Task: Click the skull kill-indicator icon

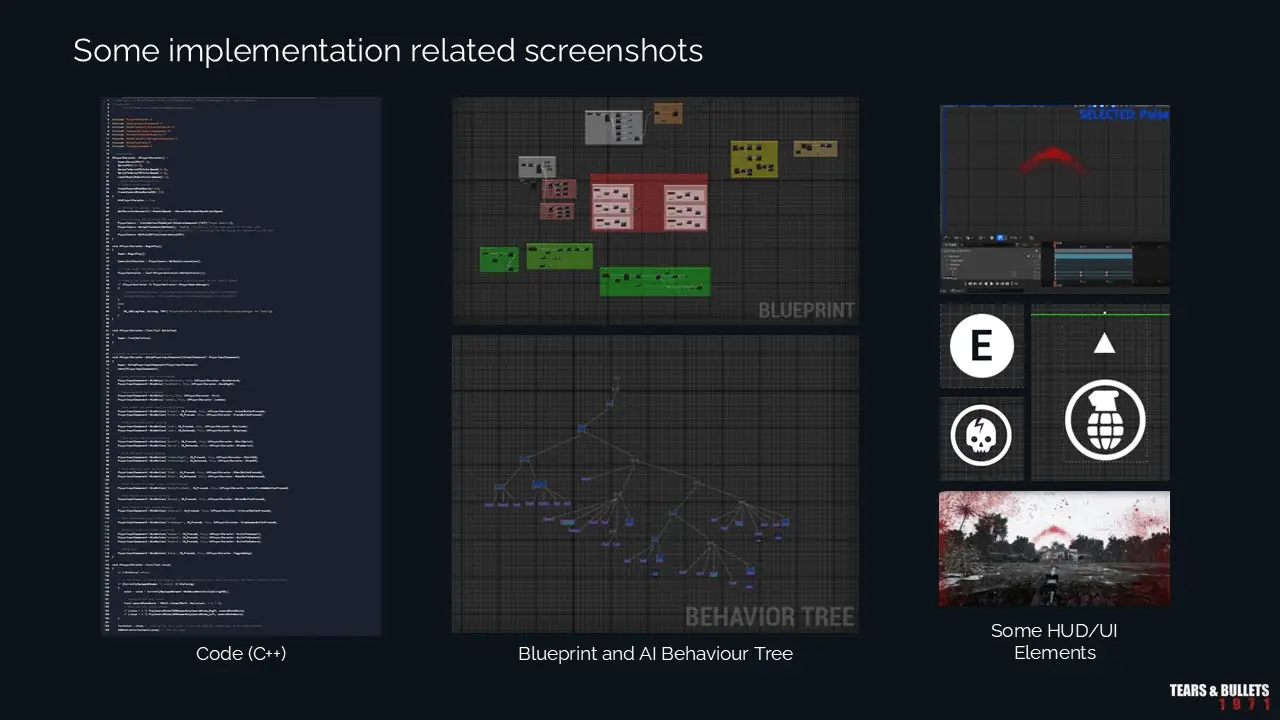Action: [980, 435]
